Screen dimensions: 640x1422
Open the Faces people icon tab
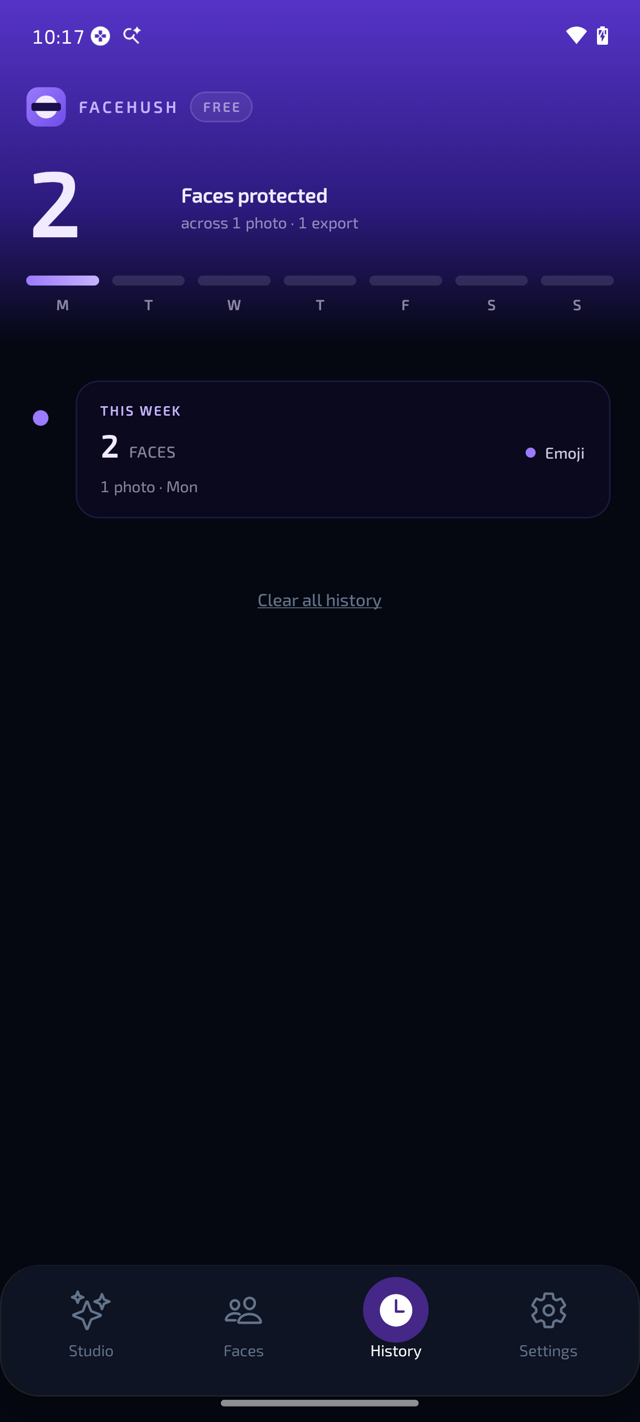point(243,1310)
